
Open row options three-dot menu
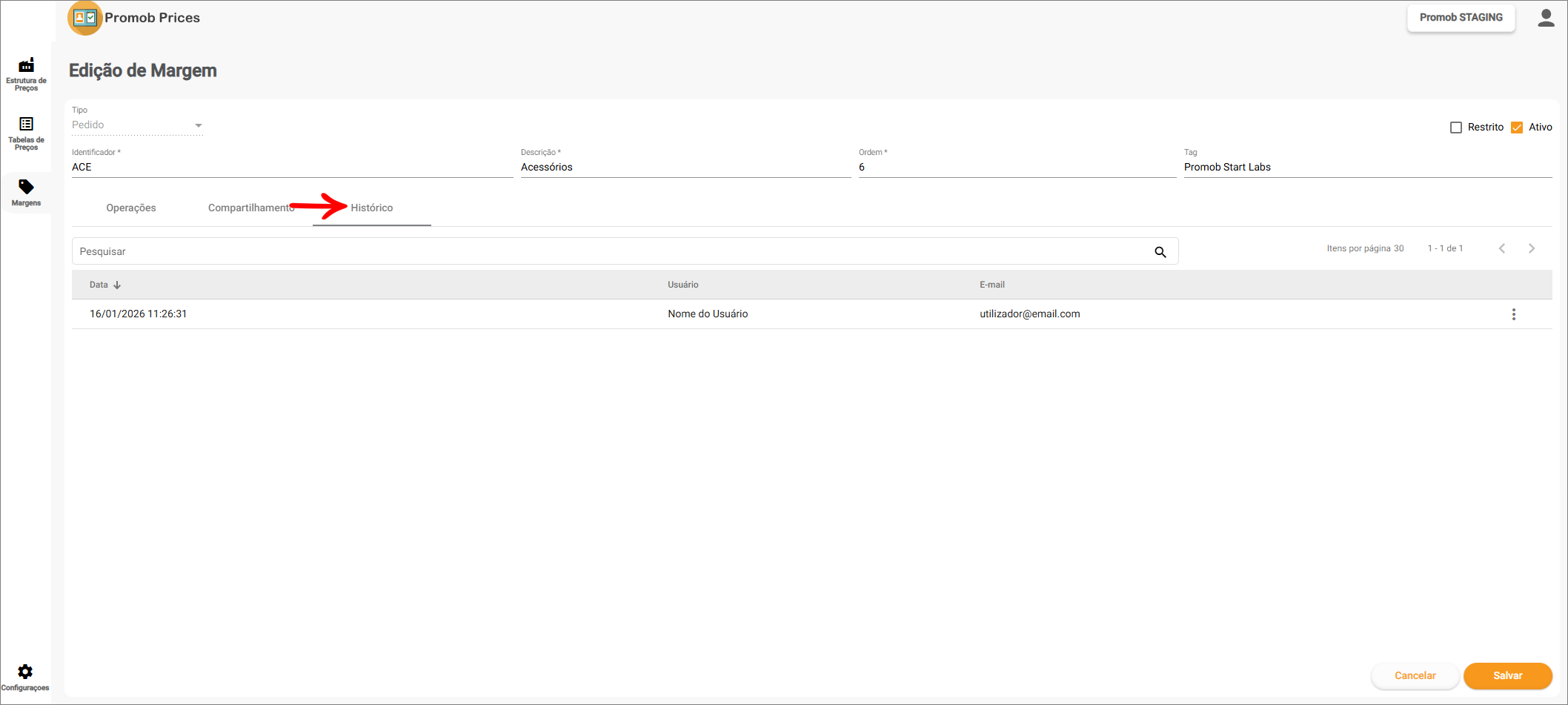pos(1514,314)
